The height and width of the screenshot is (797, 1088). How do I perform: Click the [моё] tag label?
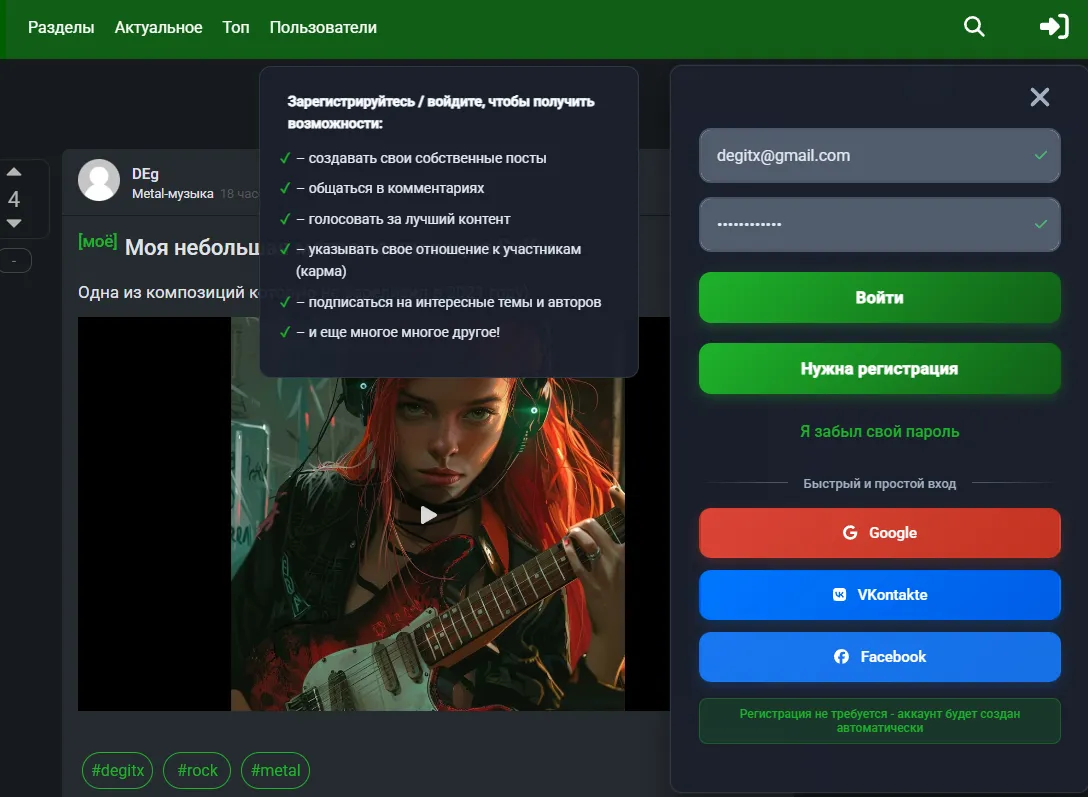click(97, 241)
